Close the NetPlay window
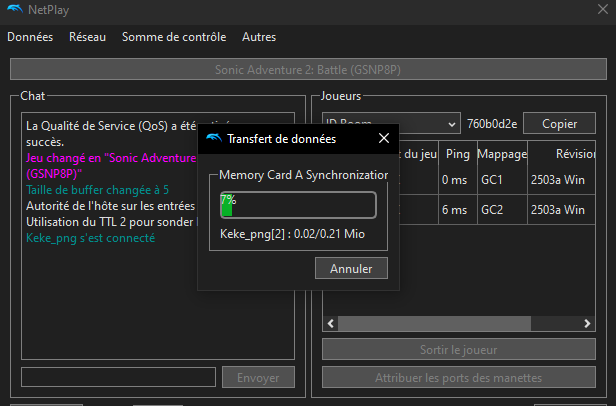616x406 pixels. click(x=603, y=9)
